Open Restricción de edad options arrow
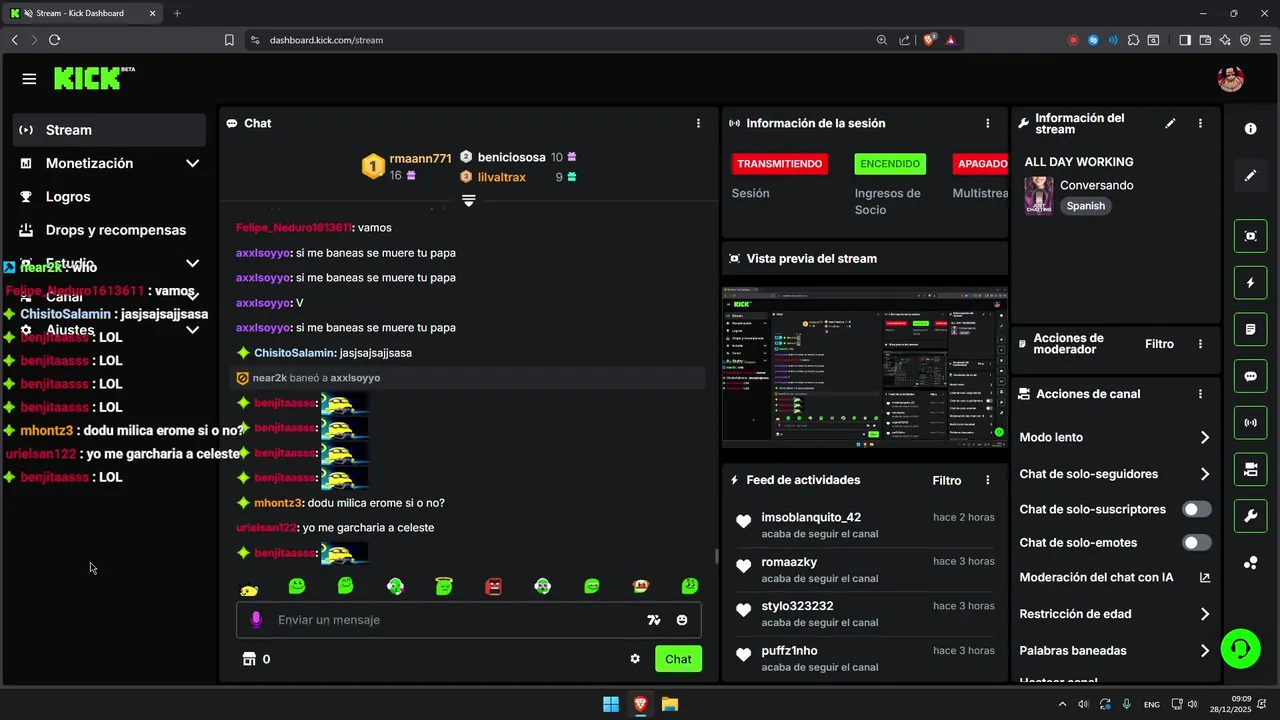 1204,614
